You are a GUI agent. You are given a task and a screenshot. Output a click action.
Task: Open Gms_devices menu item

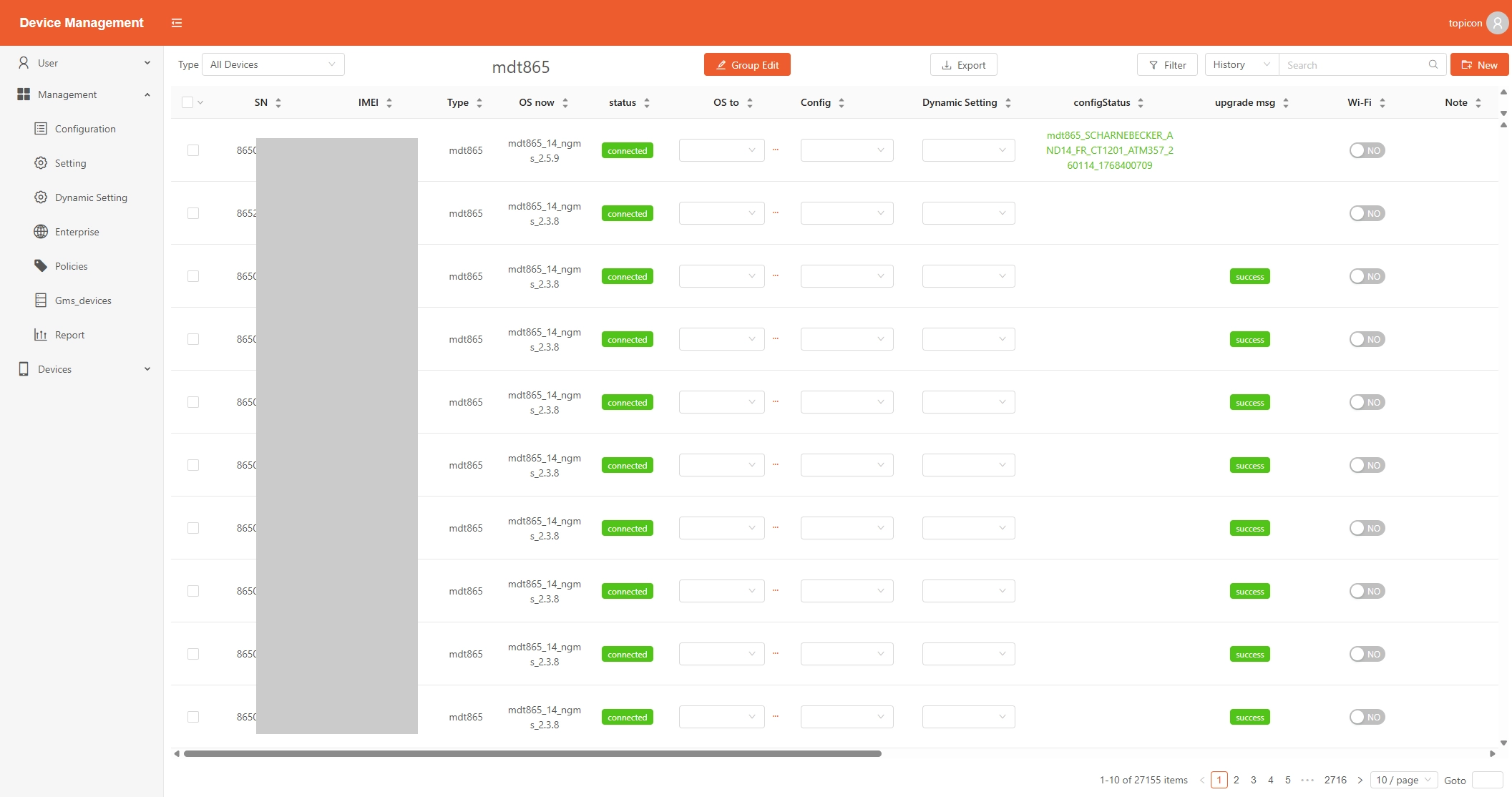point(83,300)
